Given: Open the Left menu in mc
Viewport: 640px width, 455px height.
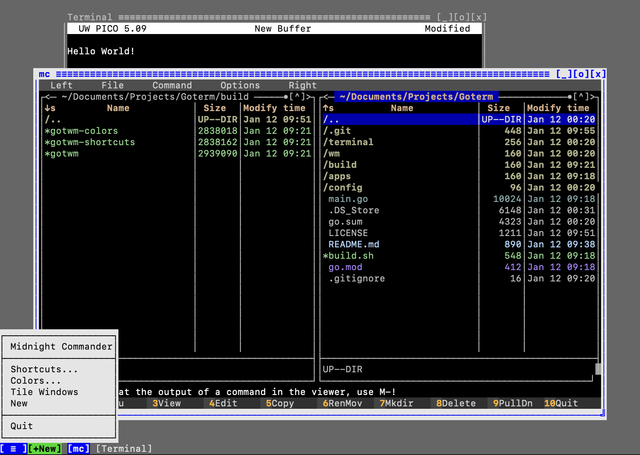Looking at the screenshot, I should click(61, 85).
